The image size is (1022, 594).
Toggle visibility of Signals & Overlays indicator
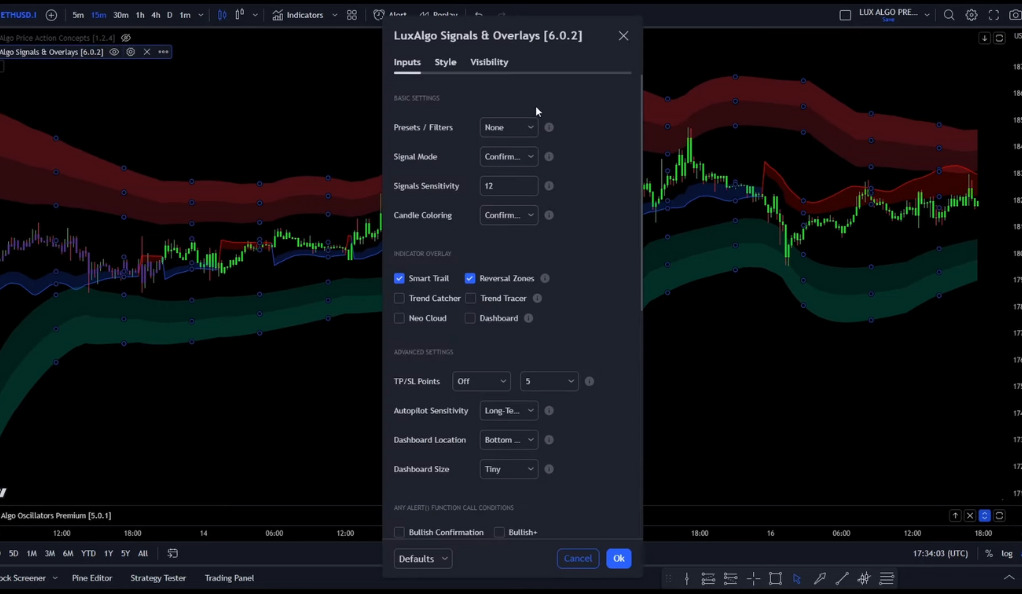114,52
